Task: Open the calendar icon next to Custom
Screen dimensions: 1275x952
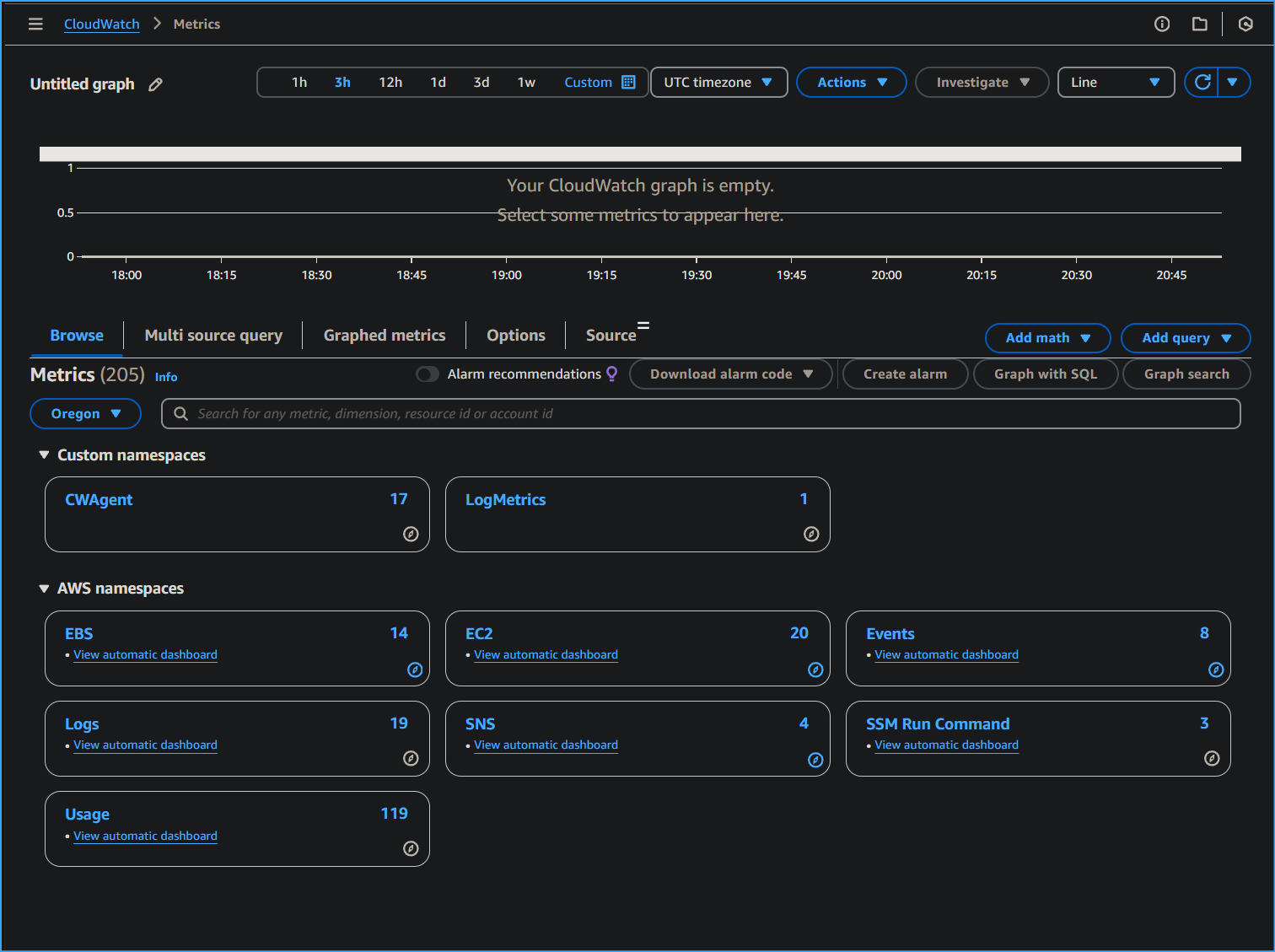Action: pos(627,82)
